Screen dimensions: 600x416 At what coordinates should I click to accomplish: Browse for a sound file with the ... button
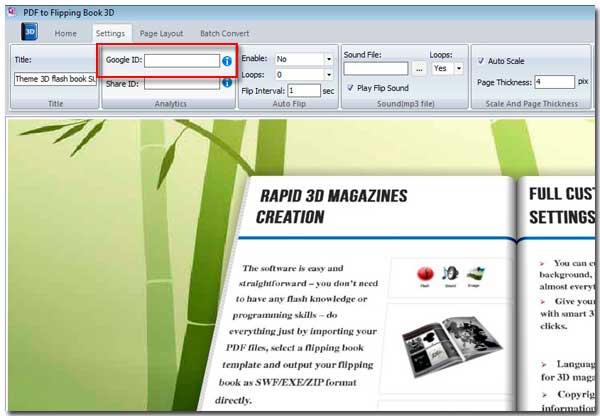click(419, 69)
